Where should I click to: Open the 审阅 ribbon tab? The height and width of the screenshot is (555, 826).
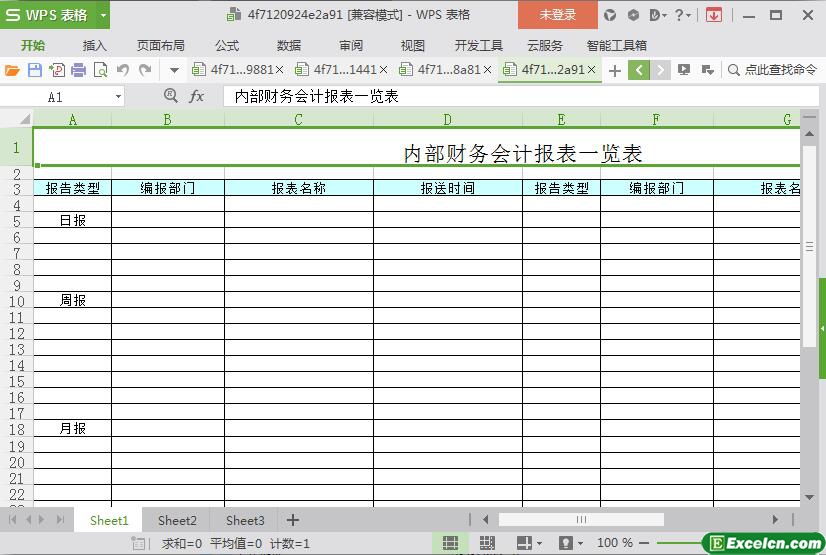click(x=351, y=46)
